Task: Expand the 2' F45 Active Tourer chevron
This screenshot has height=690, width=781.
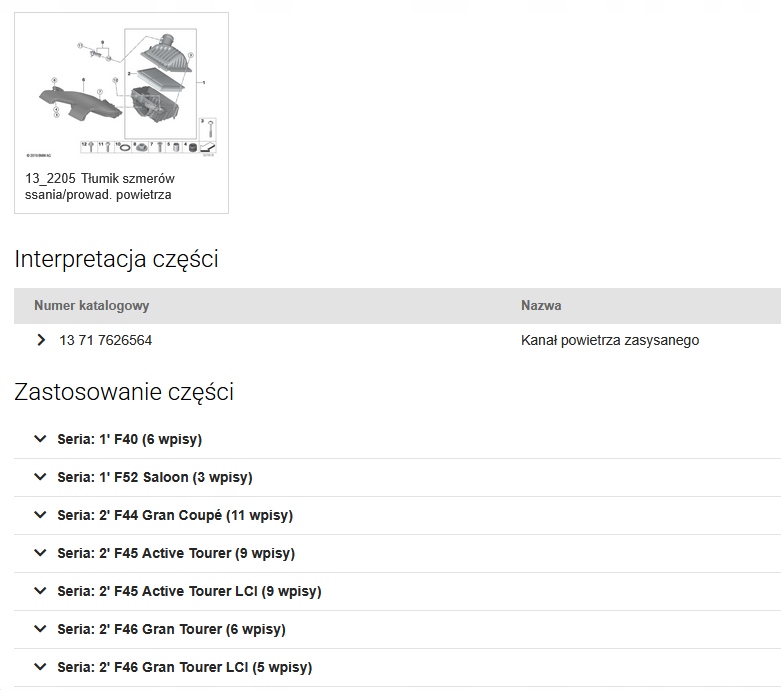Action: [40, 553]
